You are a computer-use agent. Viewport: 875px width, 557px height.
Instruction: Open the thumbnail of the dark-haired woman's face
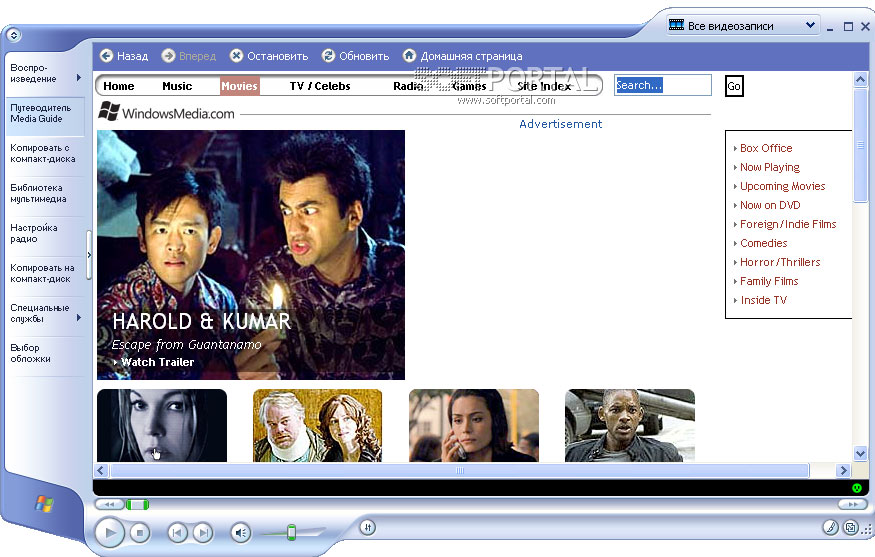click(162, 425)
